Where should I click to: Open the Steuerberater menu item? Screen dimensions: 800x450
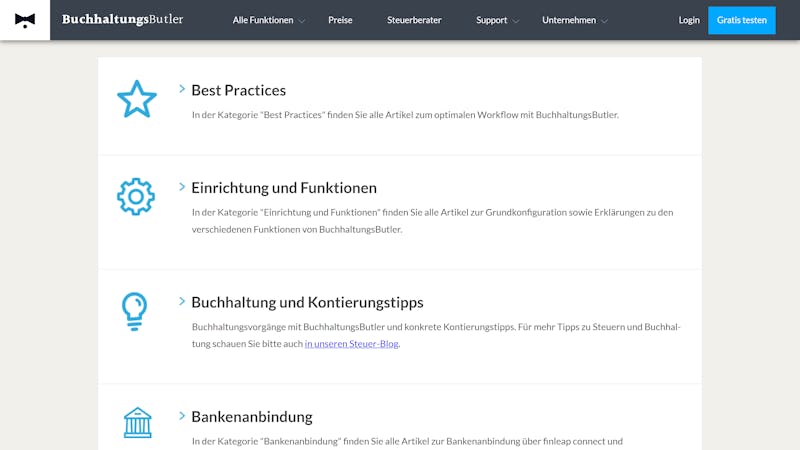pyautogui.click(x=414, y=20)
